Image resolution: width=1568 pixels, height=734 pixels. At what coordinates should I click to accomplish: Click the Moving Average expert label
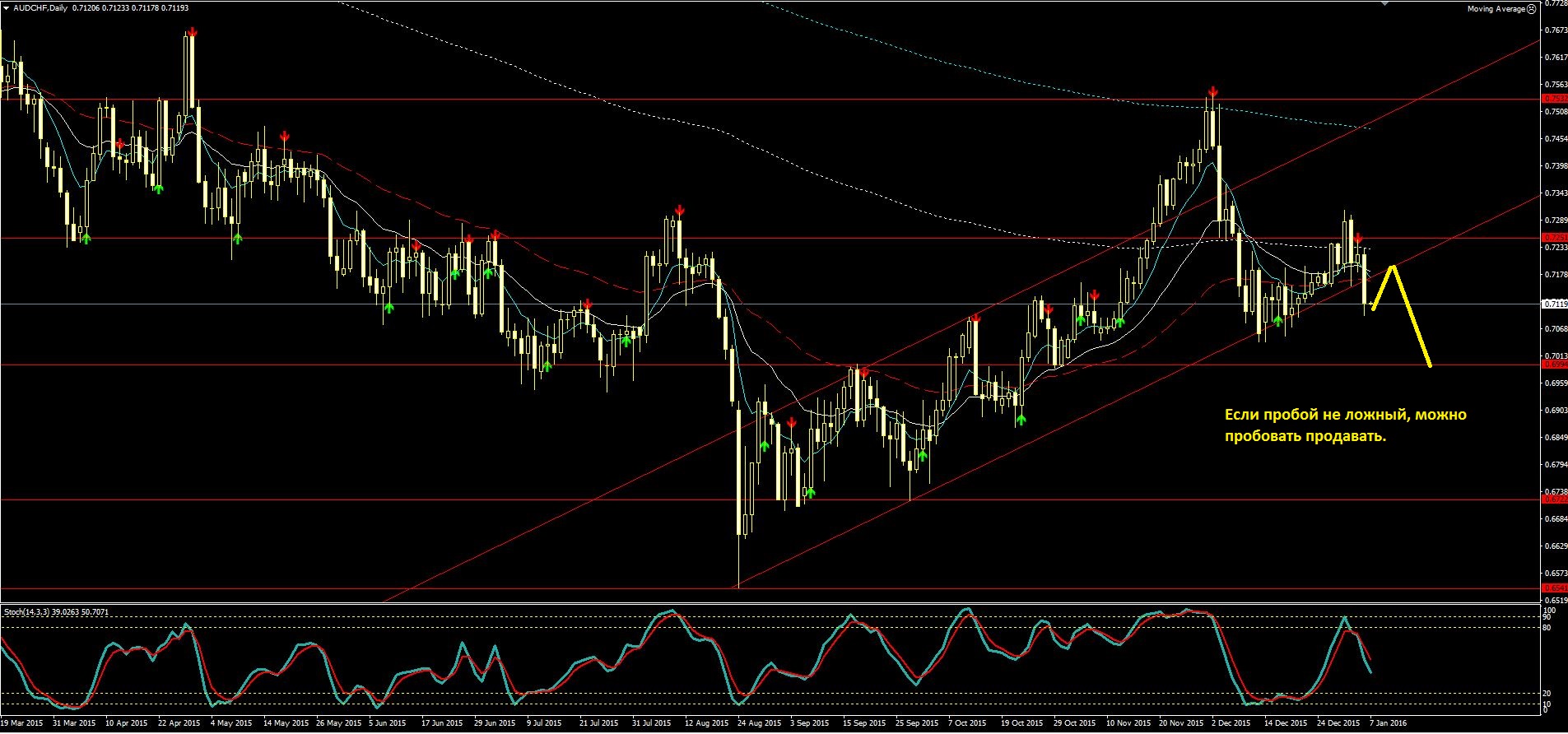tap(1496, 9)
